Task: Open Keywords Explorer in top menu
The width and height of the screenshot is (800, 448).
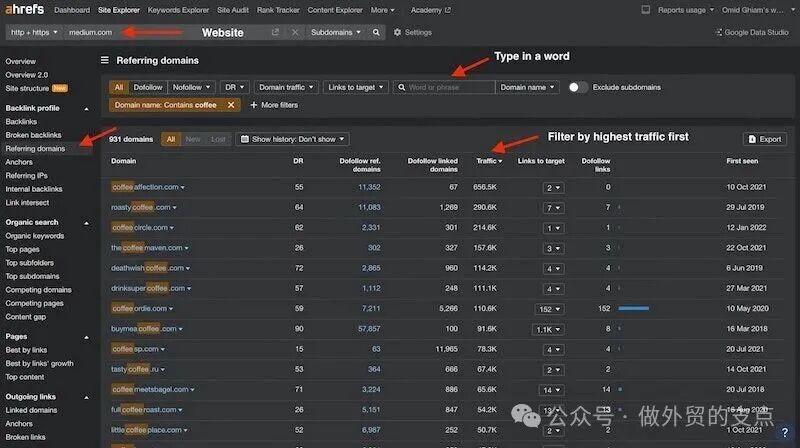Action: click(178, 10)
